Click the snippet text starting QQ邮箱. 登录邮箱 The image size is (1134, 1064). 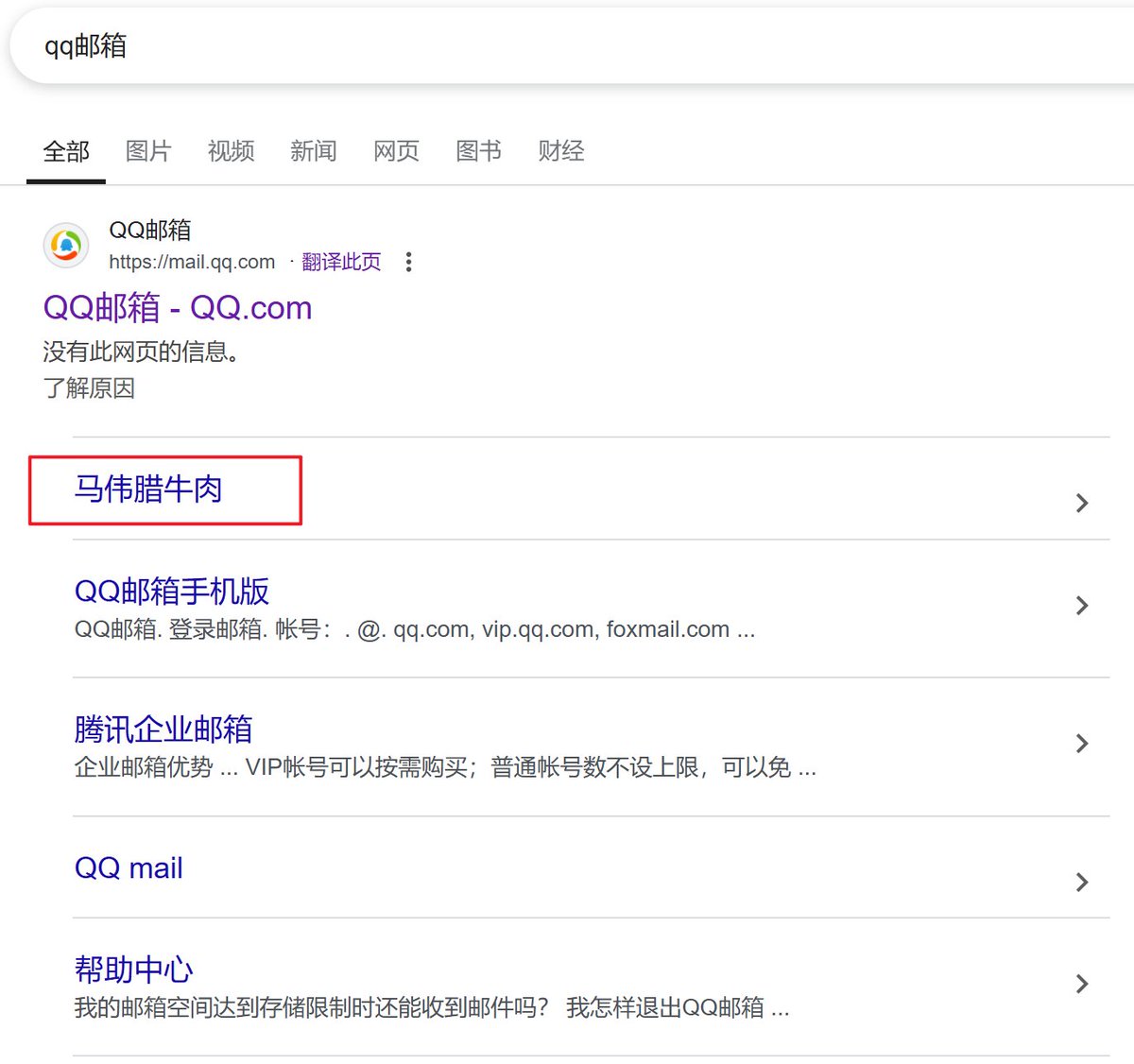415,629
